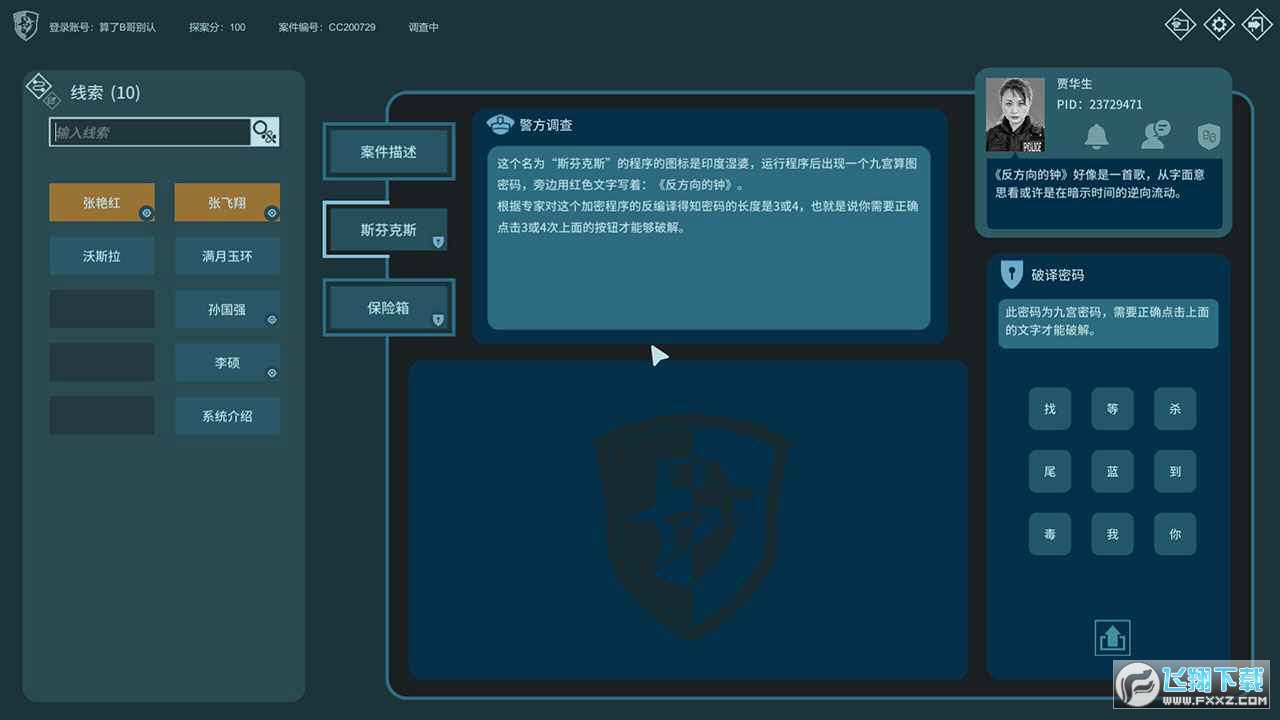Click the bell notification icon
Image resolution: width=1280 pixels, height=720 pixels.
point(1097,135)
